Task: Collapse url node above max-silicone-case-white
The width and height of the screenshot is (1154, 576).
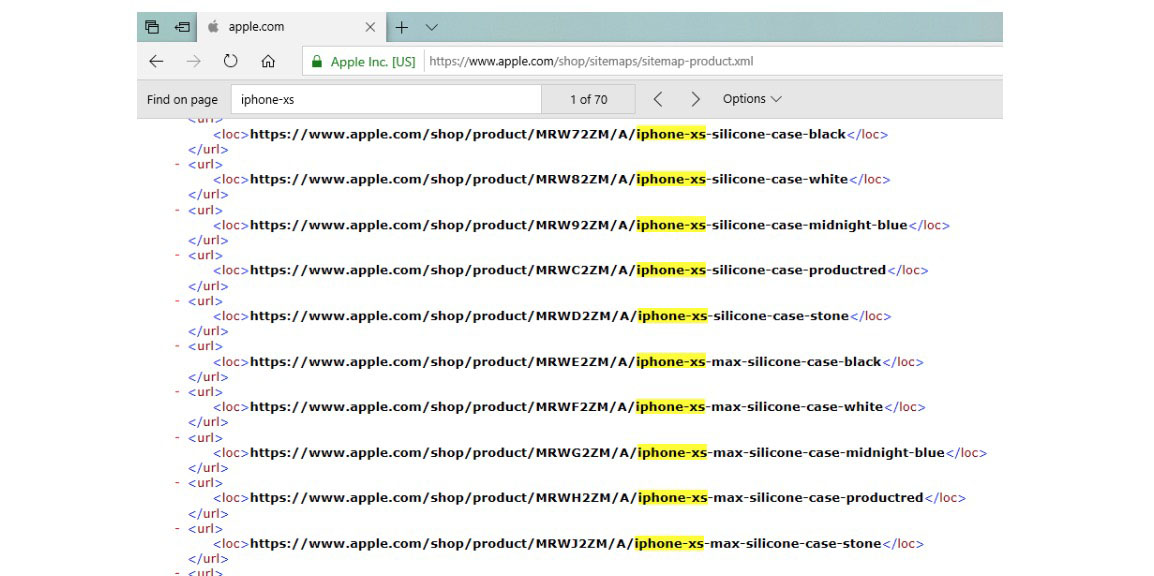Action: click(x=177, y=392)
